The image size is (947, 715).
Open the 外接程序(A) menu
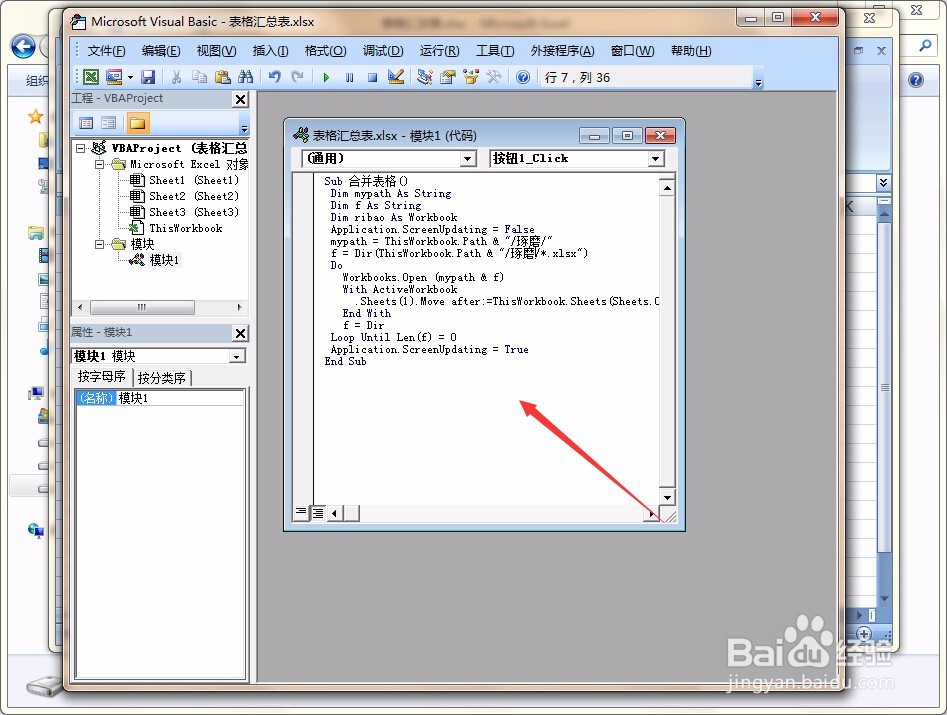[562, 51]
